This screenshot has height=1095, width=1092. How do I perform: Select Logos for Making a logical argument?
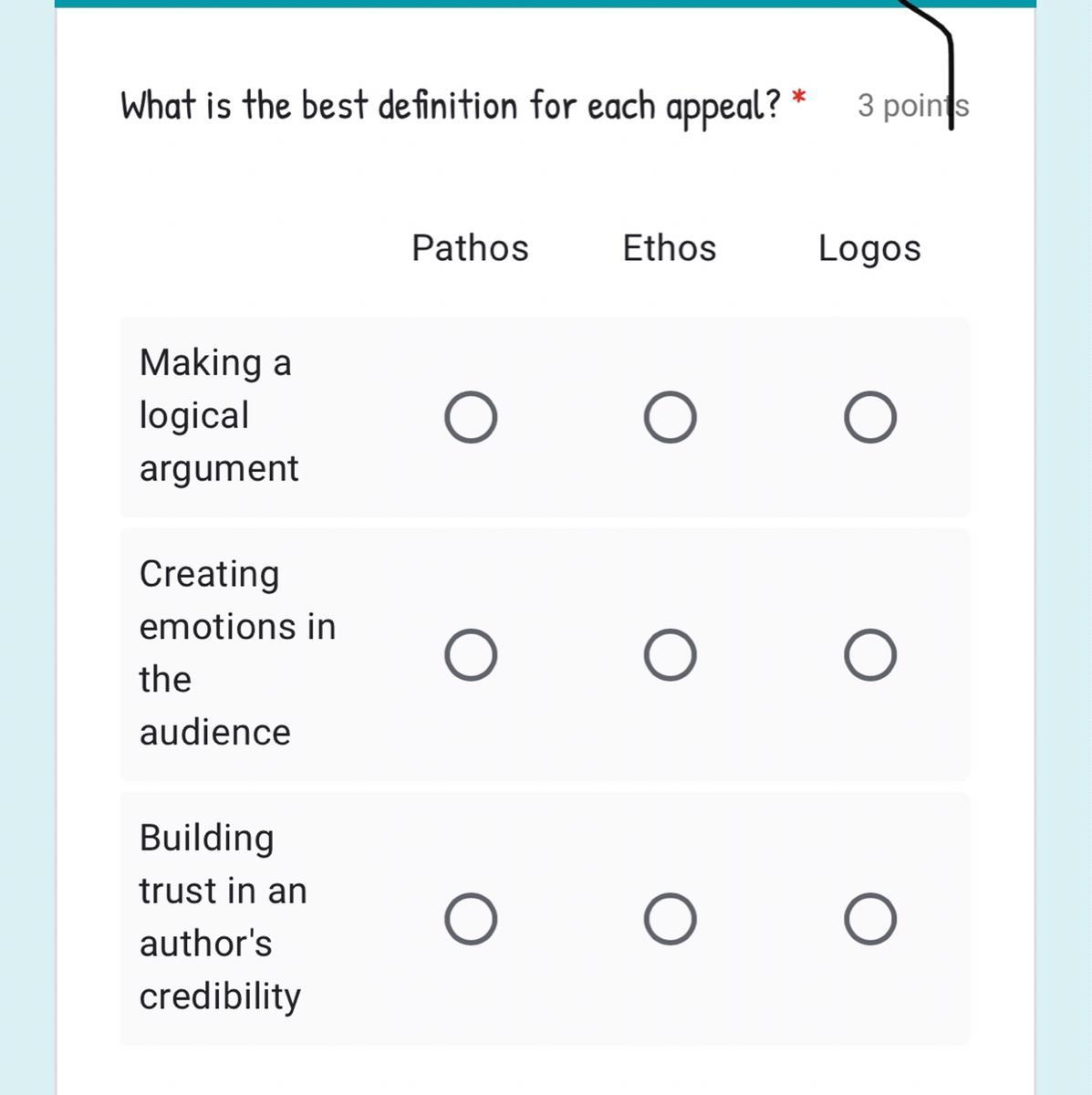pyautogui.click(x=869, y=418)
